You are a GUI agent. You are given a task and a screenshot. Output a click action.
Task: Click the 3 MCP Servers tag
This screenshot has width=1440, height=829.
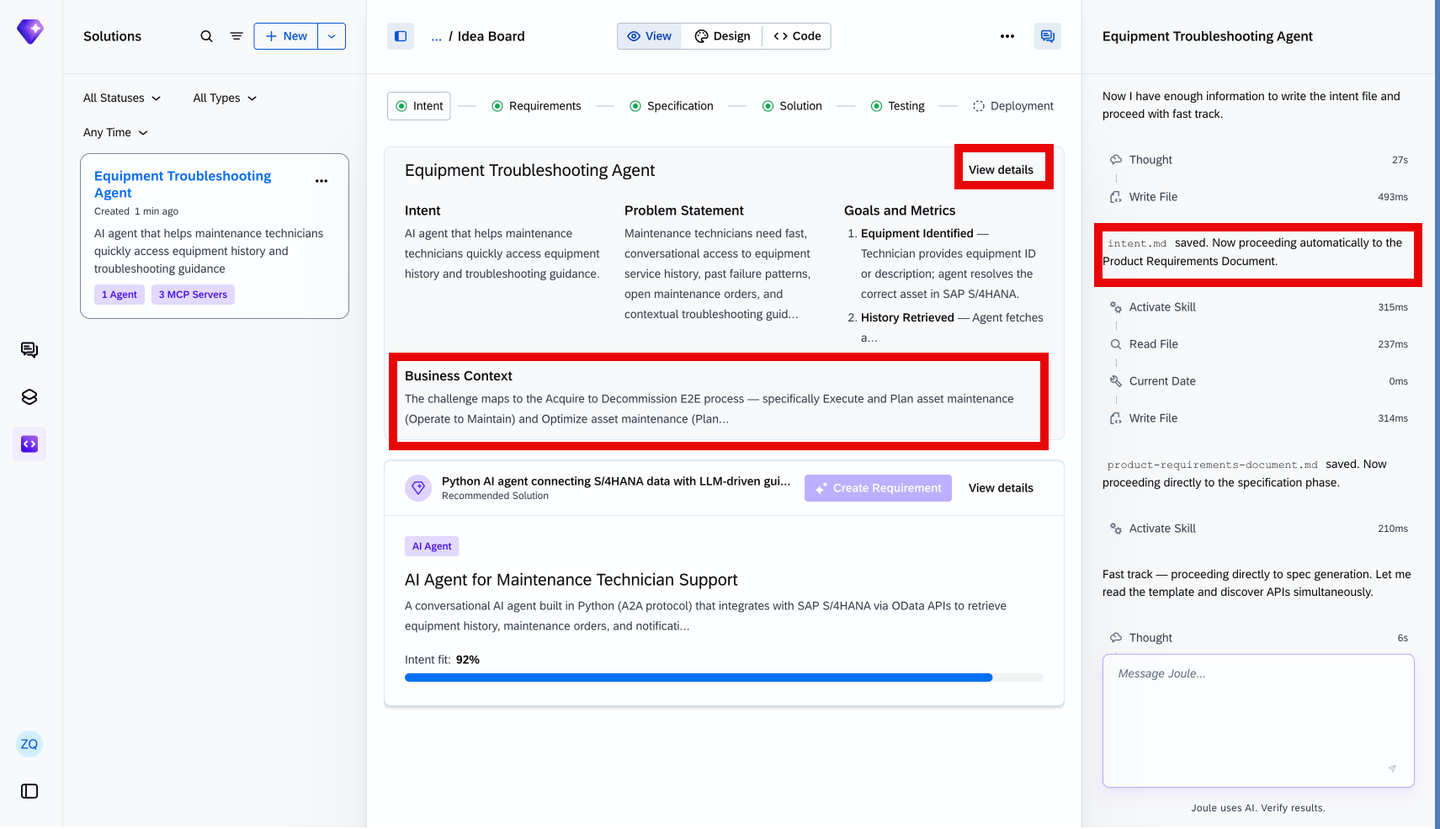(193, 295)
